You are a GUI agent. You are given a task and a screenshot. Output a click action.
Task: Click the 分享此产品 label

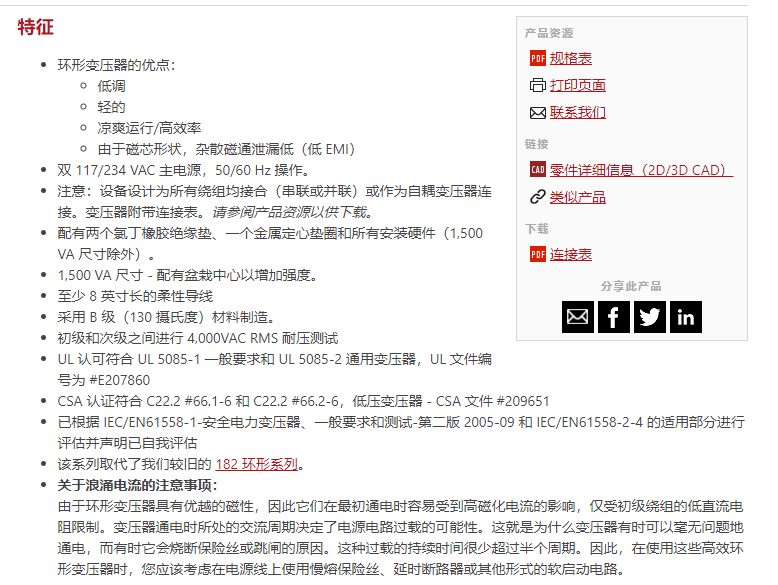631,286
